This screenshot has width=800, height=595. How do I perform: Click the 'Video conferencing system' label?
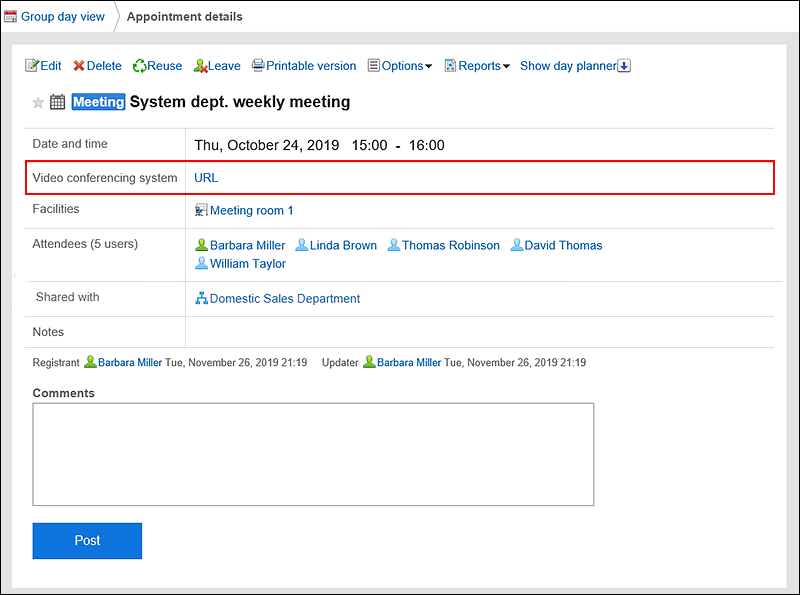[x=105, y=178]
